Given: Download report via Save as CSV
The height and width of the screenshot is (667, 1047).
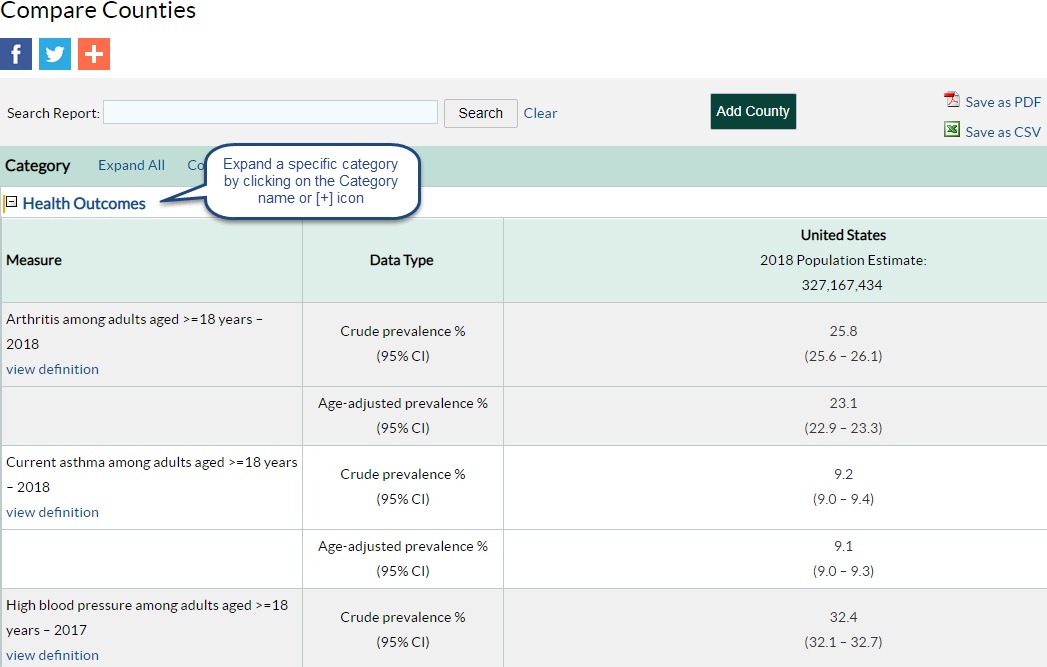Looking at the screenshot, I should click(1002, 131).
